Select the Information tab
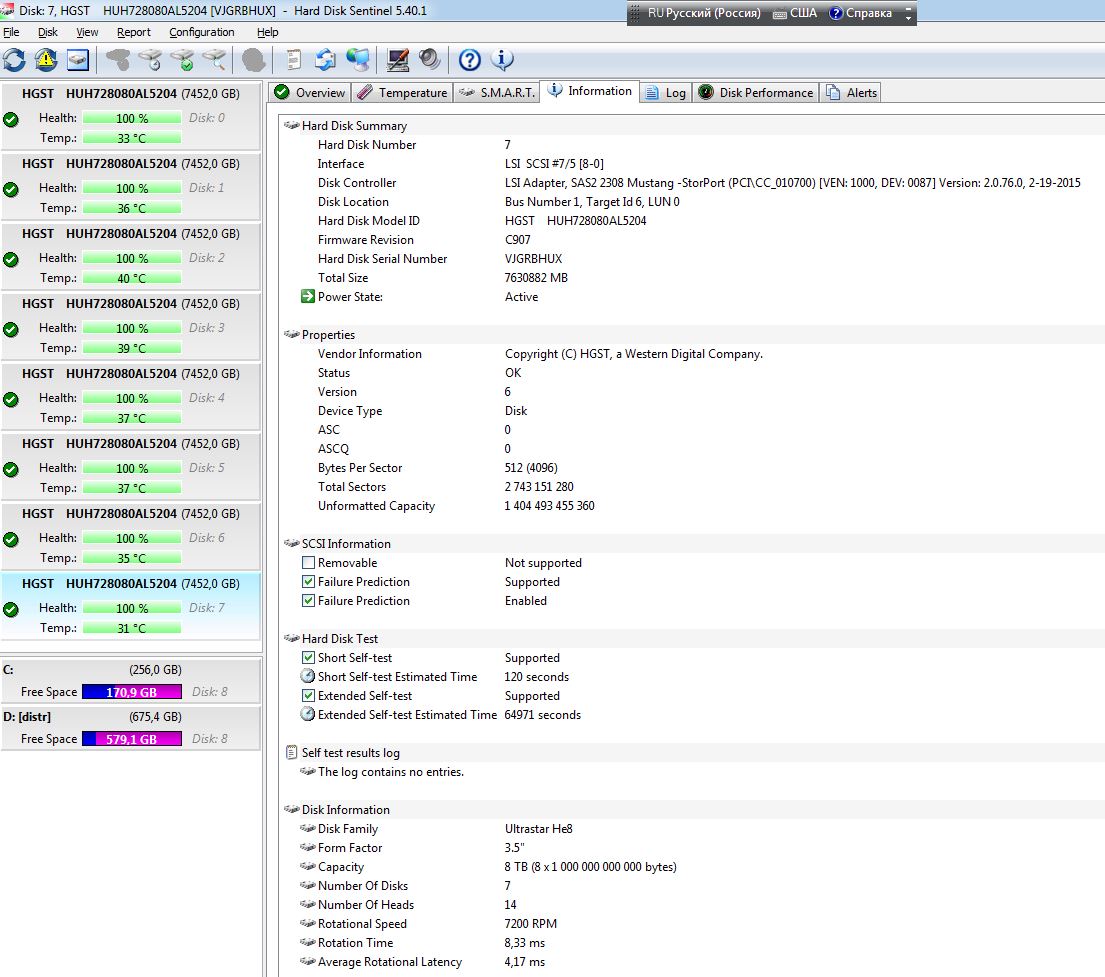 pos(590,91)
